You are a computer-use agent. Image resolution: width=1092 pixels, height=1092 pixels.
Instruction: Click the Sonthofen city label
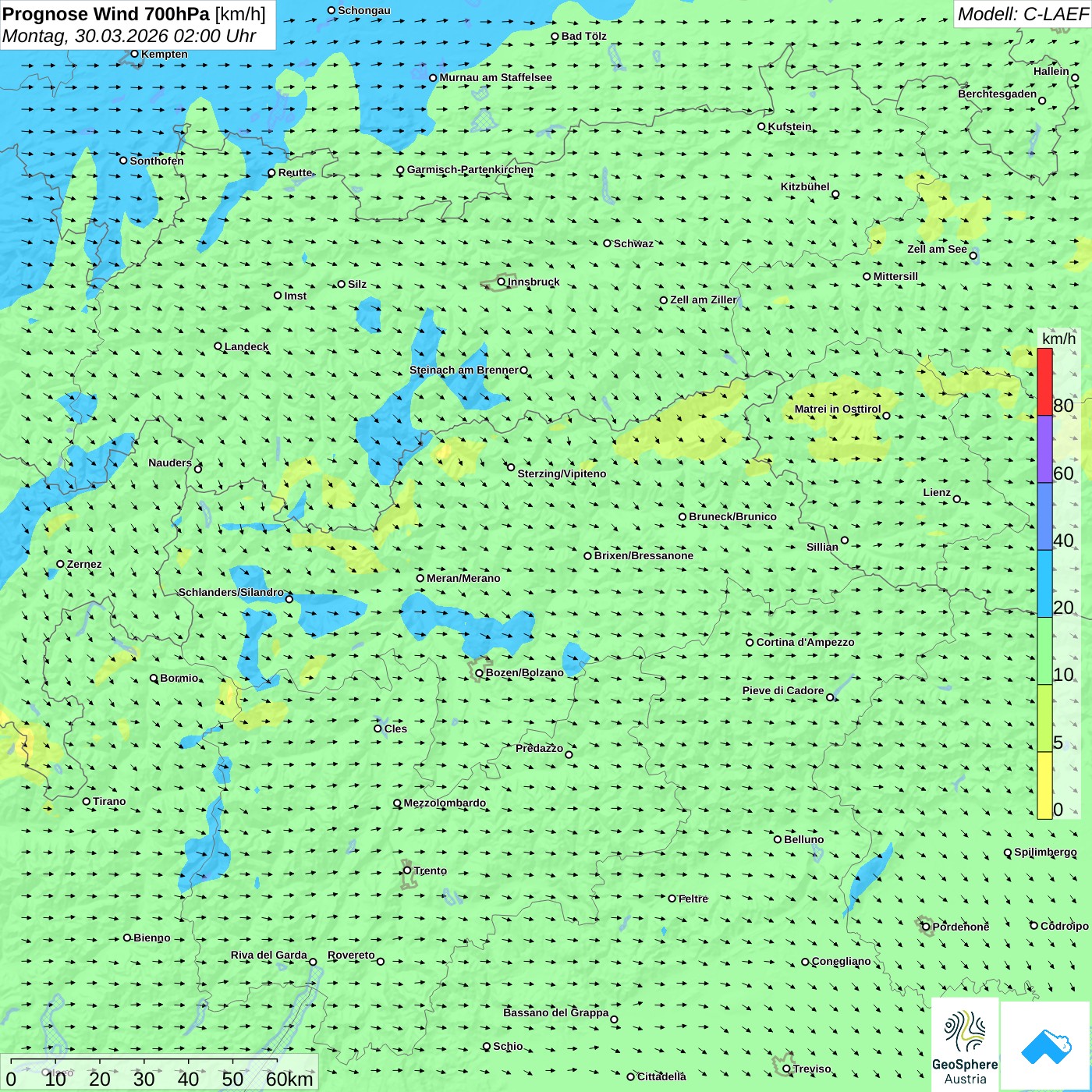(157, 161)
